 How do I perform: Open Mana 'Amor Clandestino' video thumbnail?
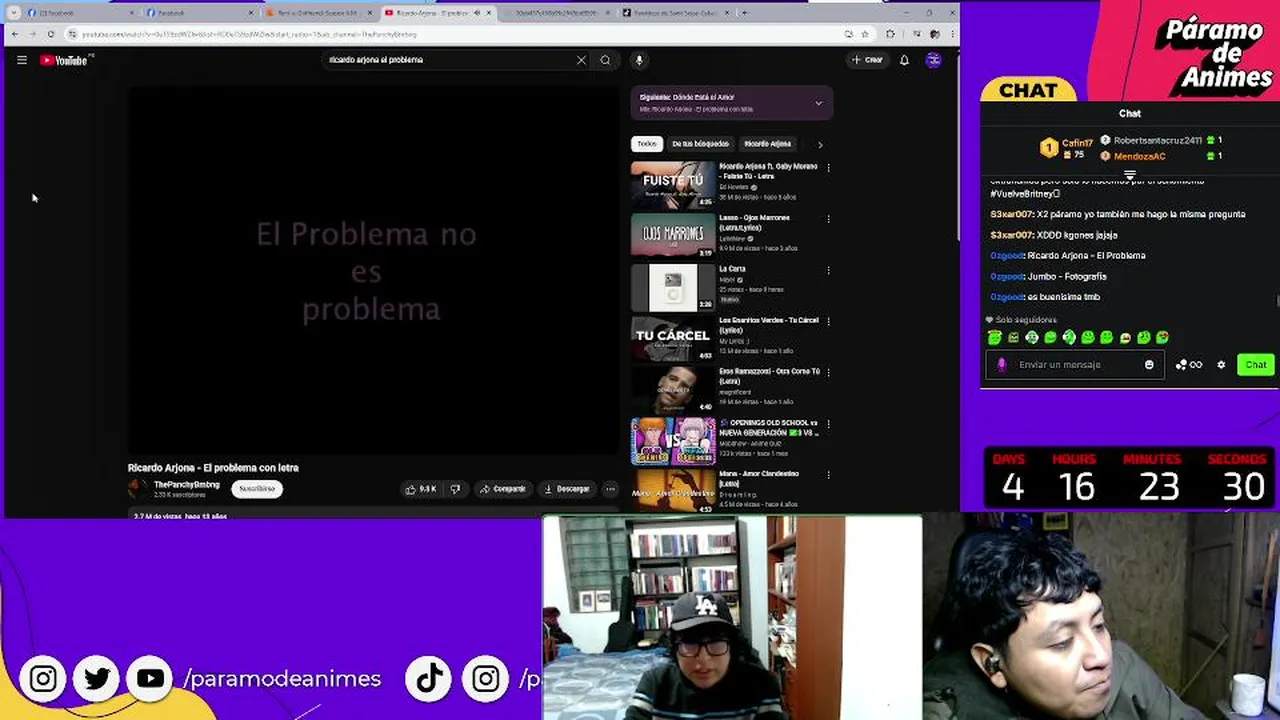coord(673,491)
